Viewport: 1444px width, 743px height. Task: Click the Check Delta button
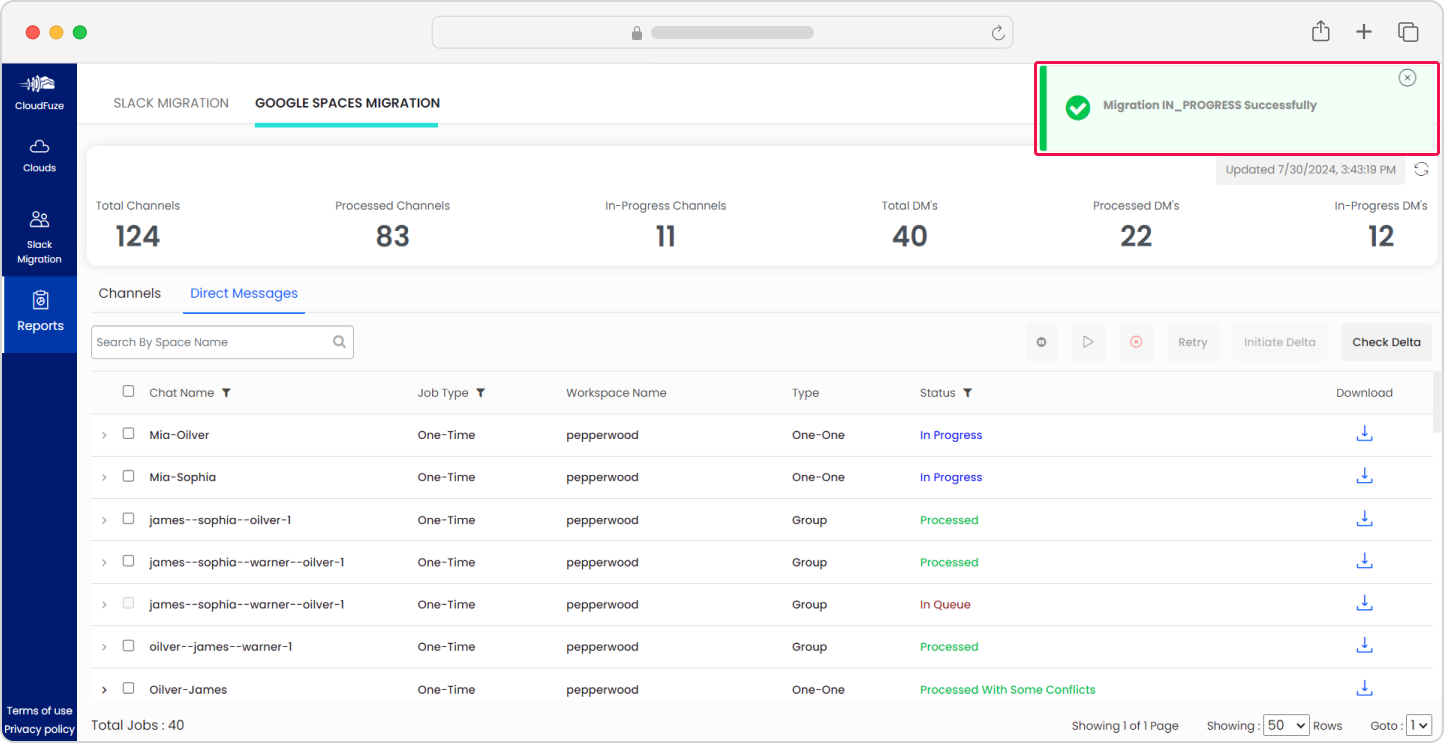coord(1386,342)
